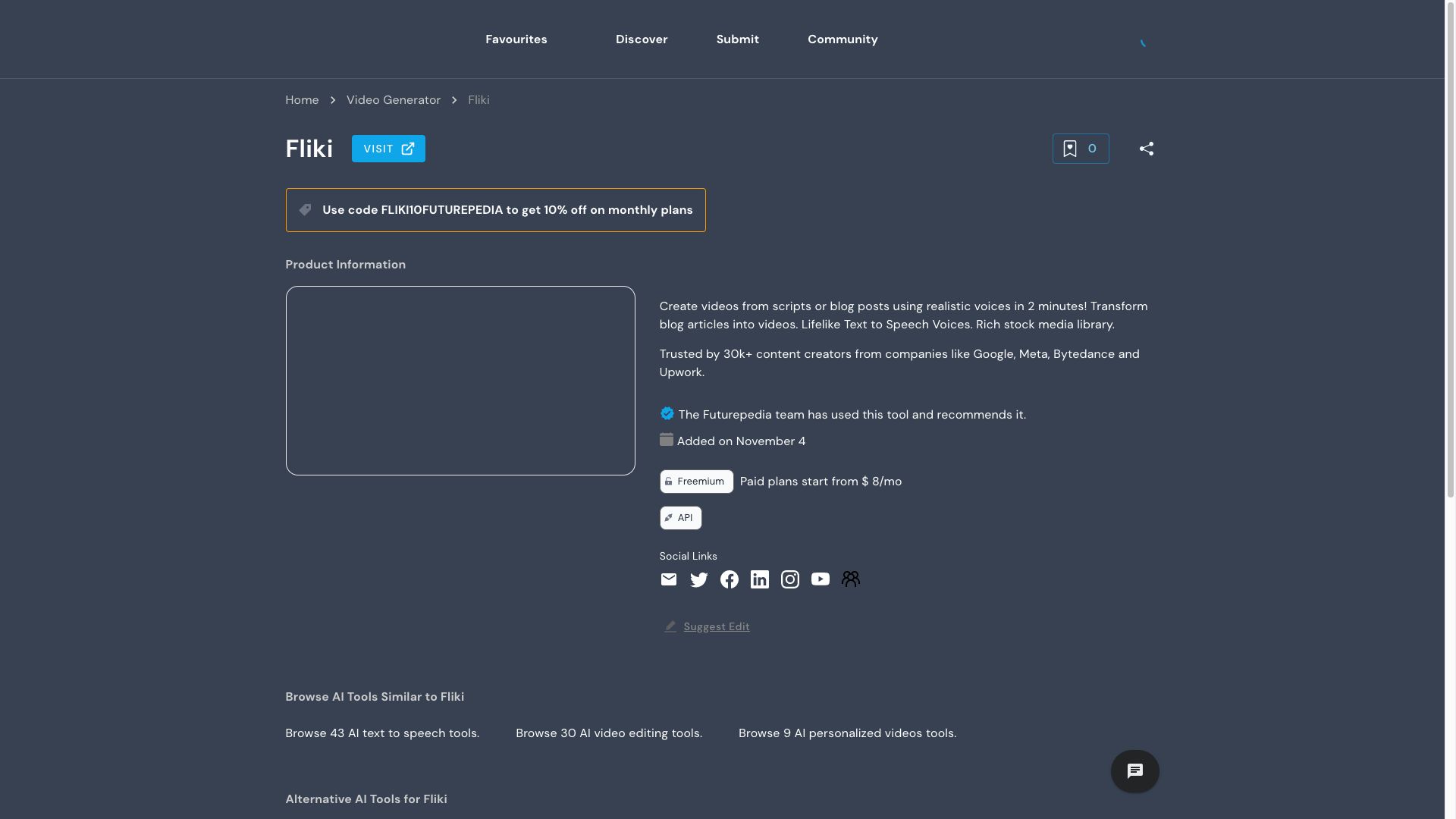
Task: Click the Fliki breadcrumb text
Action: (479, 100)
